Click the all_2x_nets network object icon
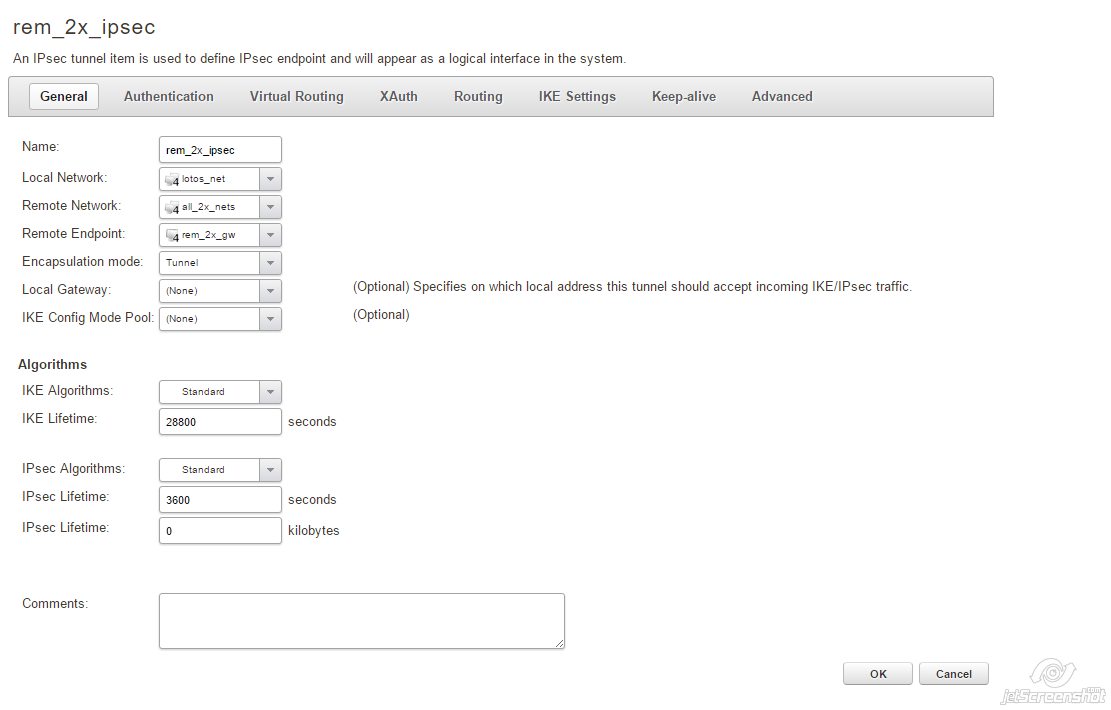 point(172,208)
